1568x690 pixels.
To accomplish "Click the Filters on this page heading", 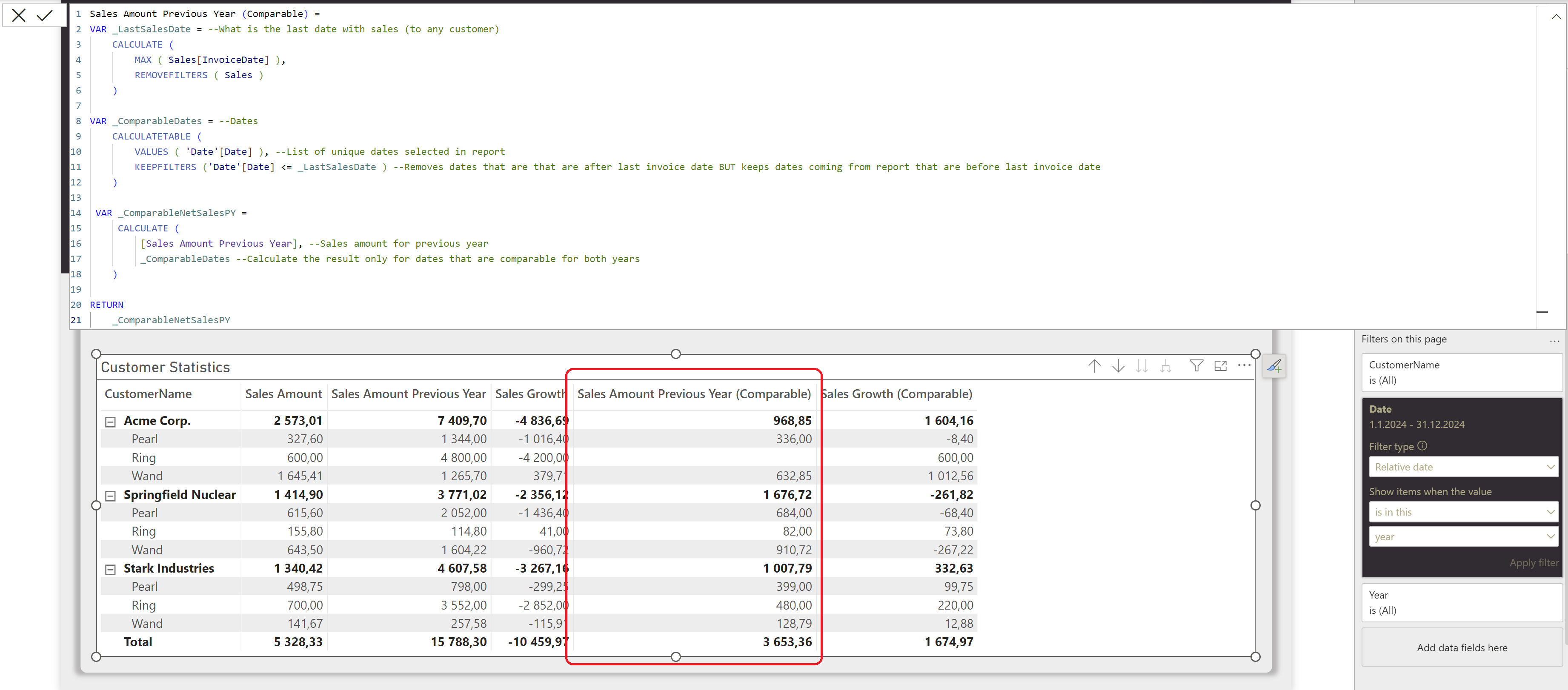I will 1404,339.
